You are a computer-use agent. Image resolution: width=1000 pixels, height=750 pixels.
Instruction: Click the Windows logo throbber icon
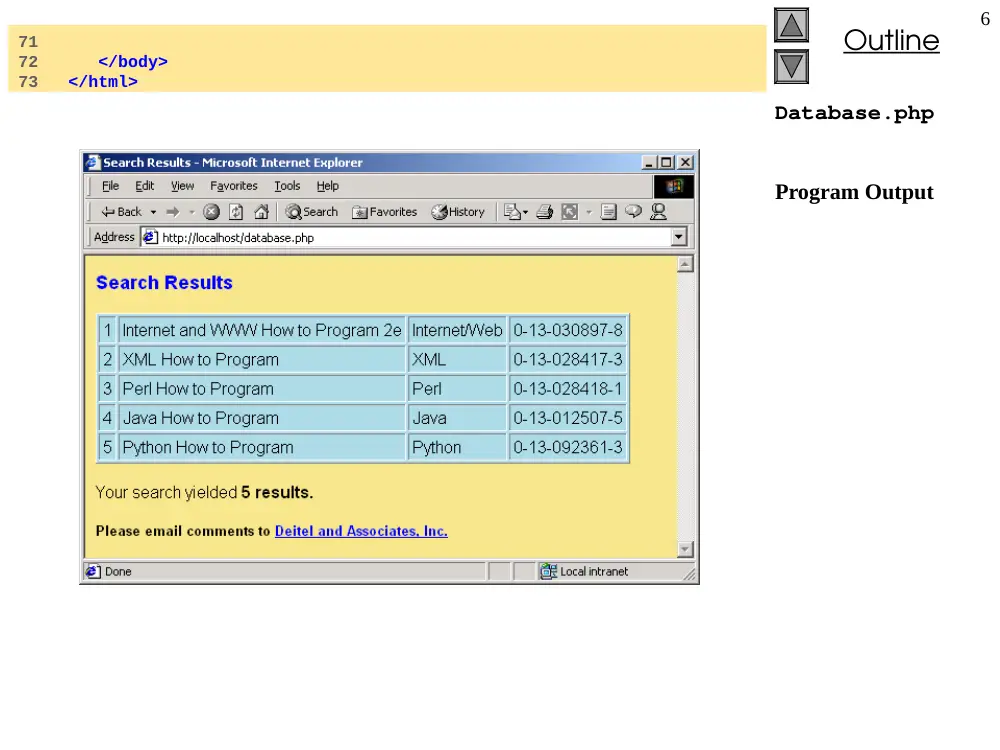[673, 186]
